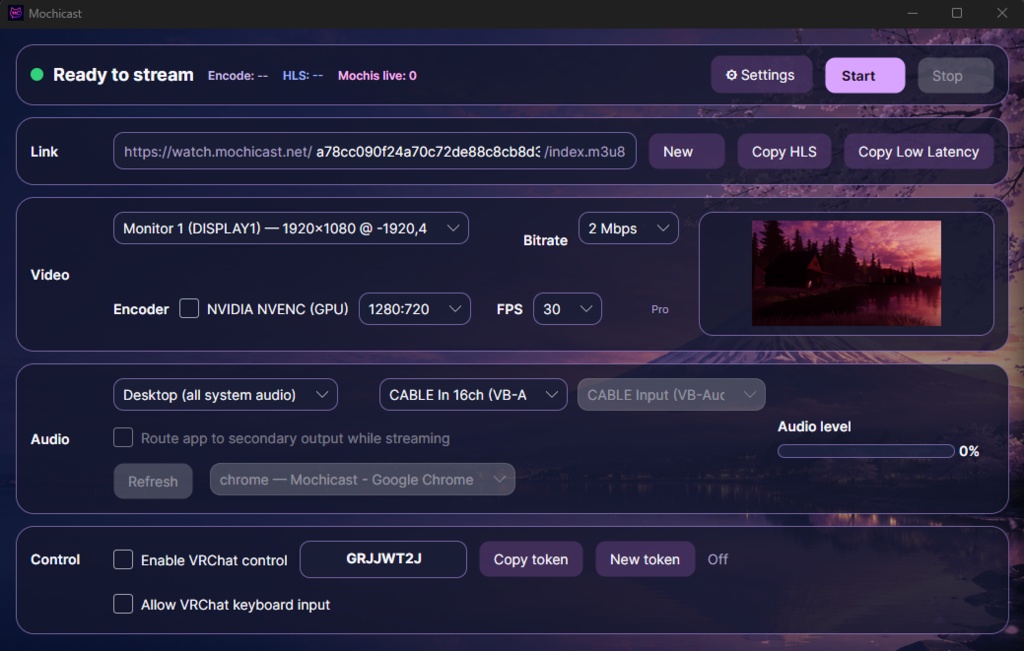The image size is (1024, 651).
Task: Copy the Low Latency link
Action: (918, 151)
